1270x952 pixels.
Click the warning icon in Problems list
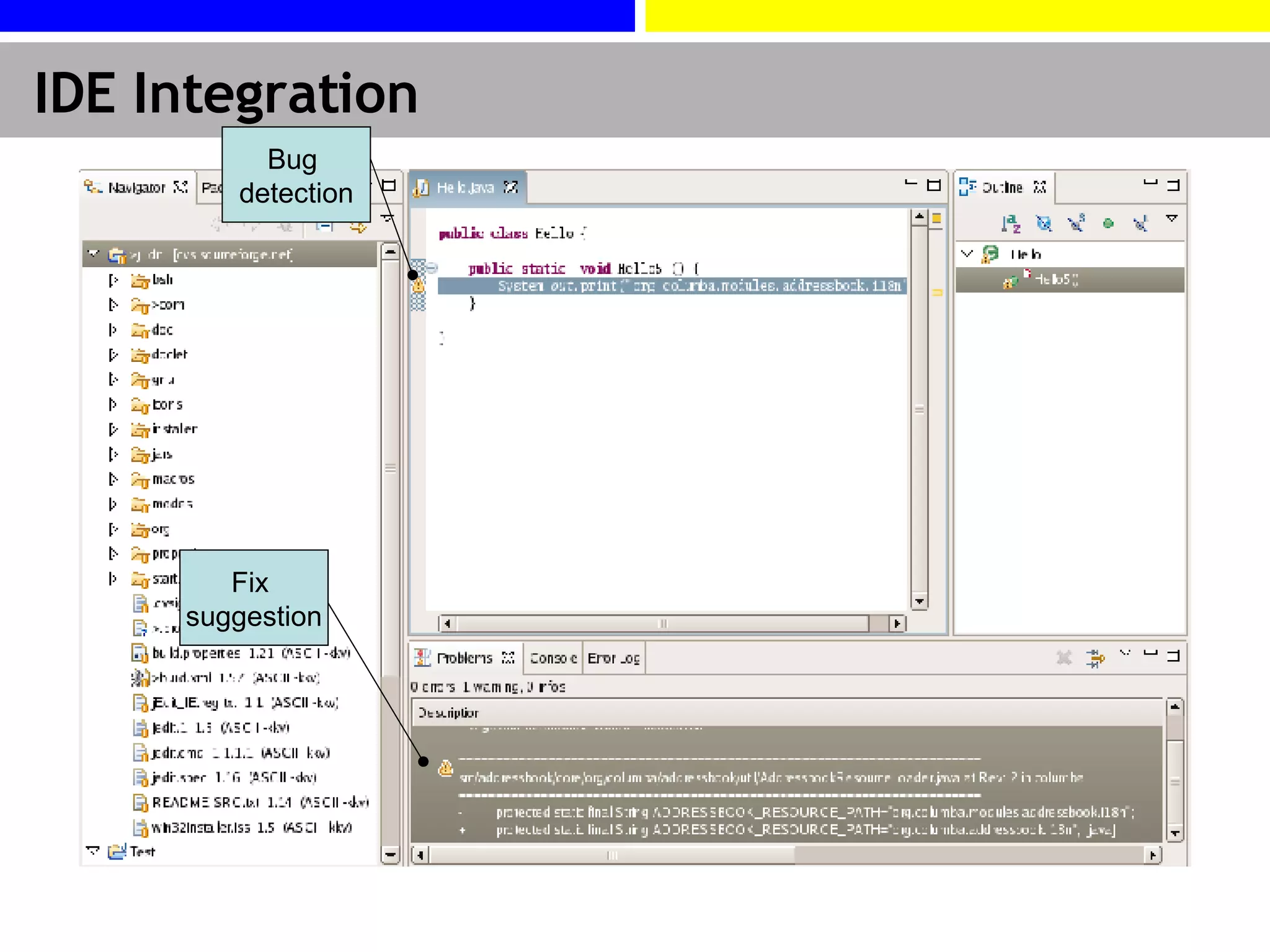[445, 769]
